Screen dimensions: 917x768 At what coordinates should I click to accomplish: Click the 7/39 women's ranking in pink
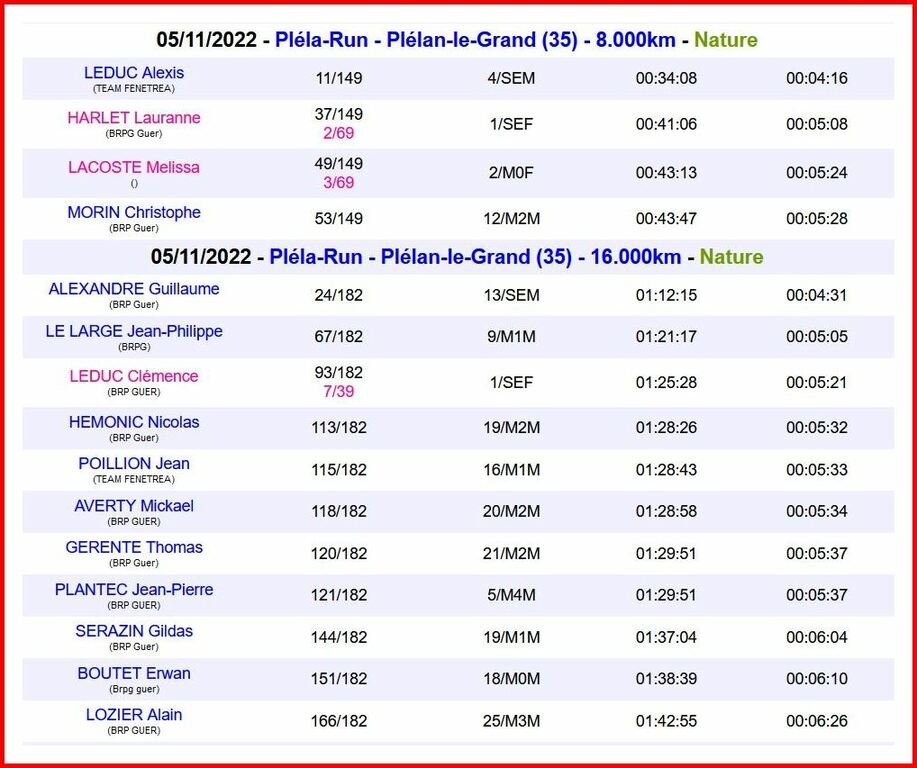[x=339, y=391]
